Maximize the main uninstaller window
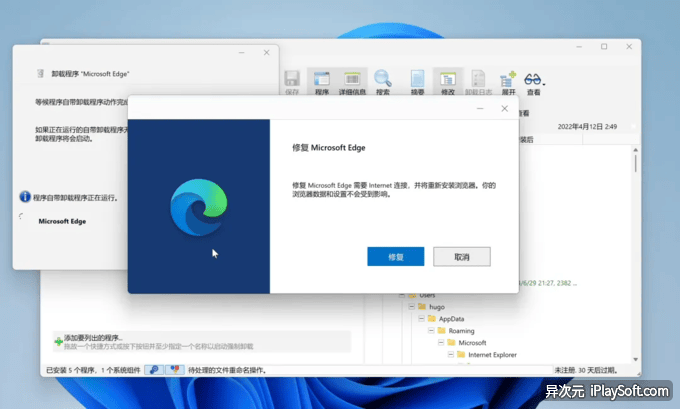Viewport: 680px width, 409px height. pyautogui.click(x=604, y=46)
